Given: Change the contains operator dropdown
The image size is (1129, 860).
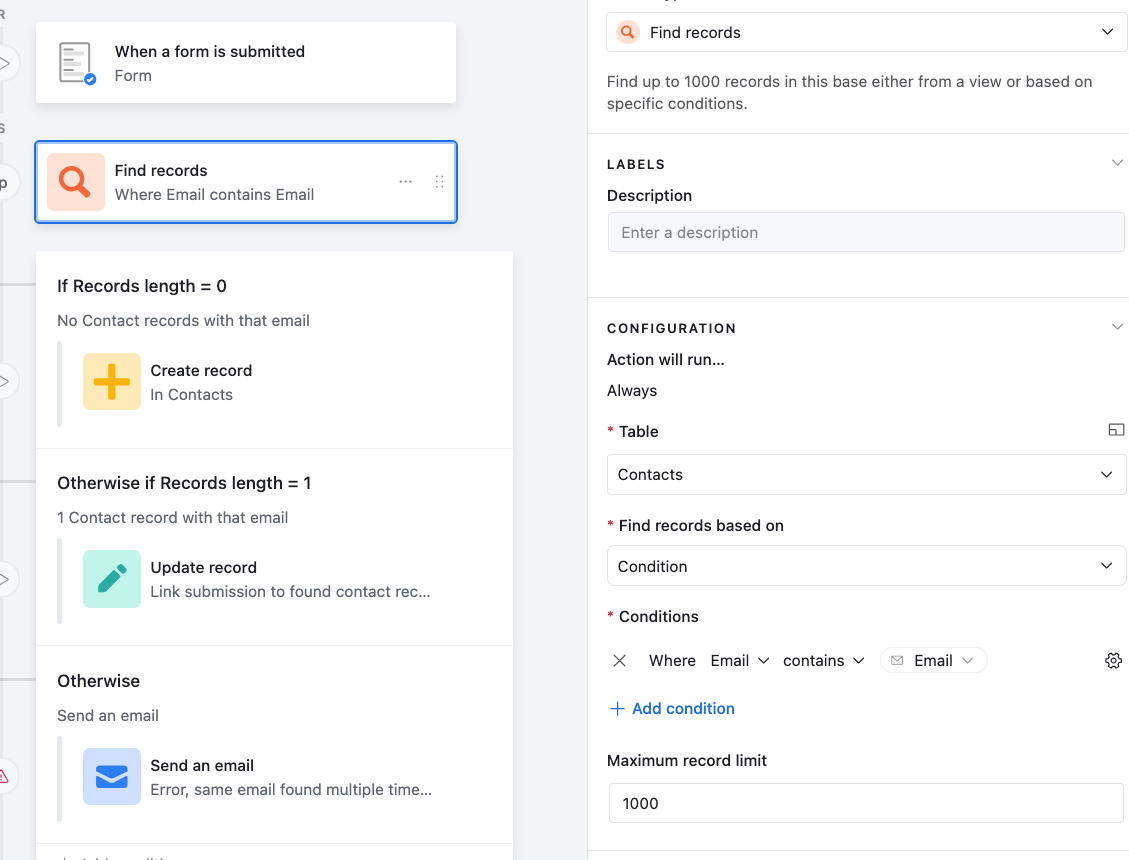Looking at the screenshot, I should click(823, 660).
